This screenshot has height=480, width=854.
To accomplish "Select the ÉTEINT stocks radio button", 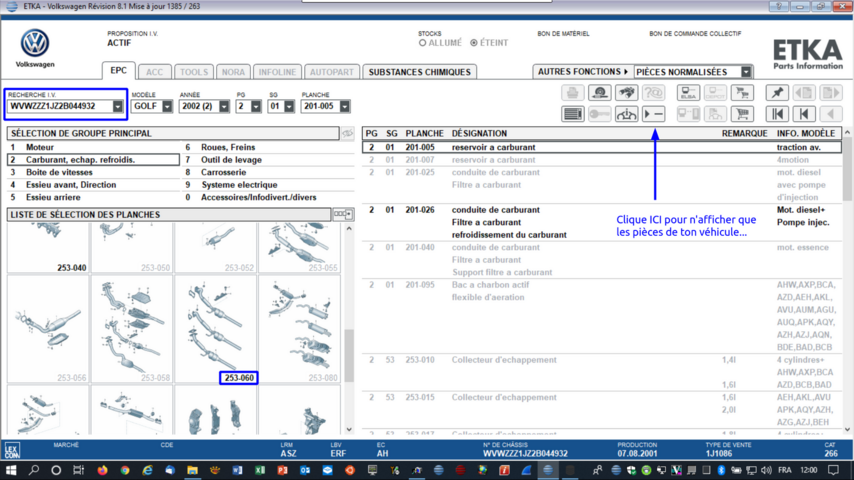I will [474, 43].
